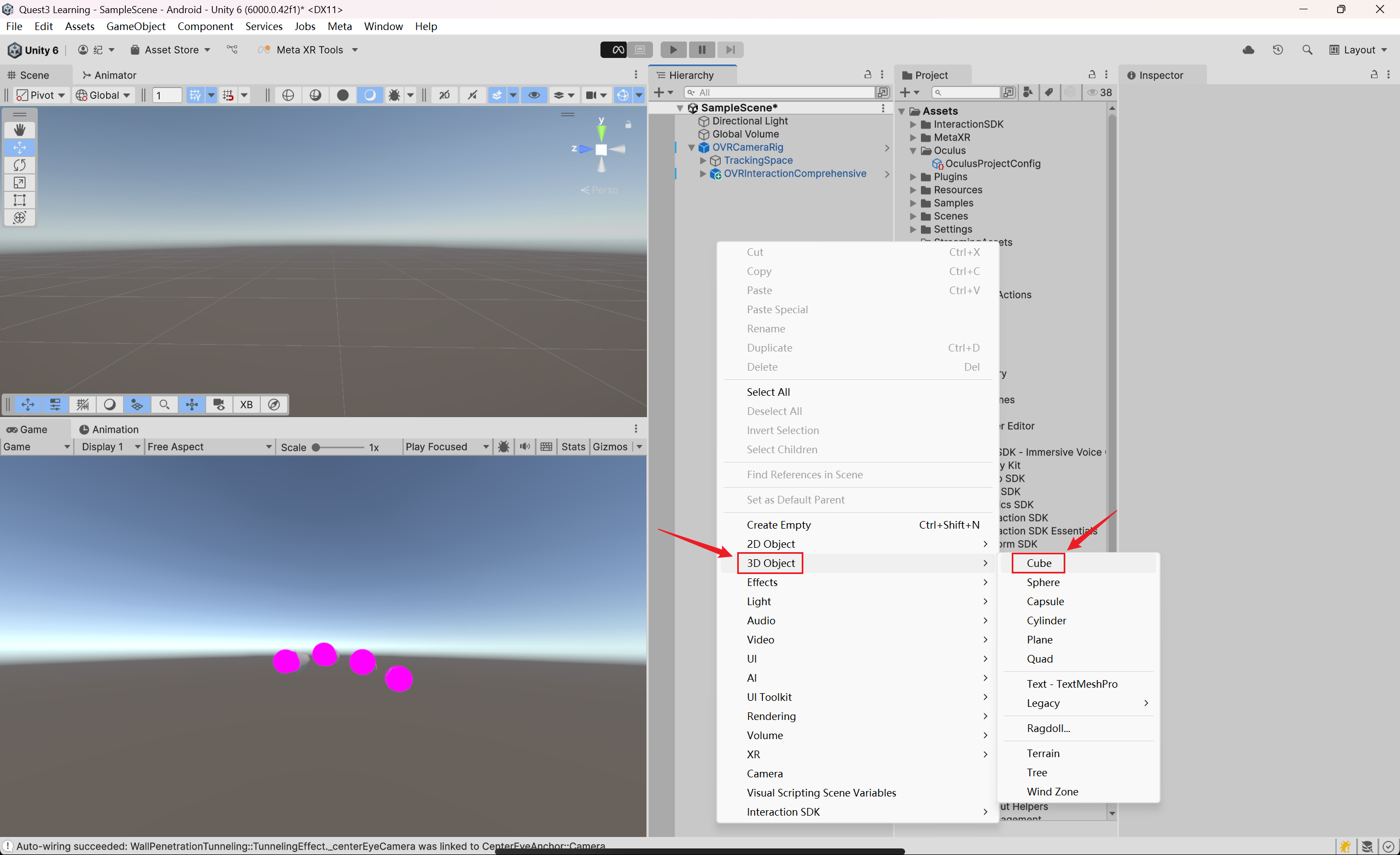1400x855 pixels.
Task: Expand the InteractionSDK folder
Action: (x=913, y=125)
